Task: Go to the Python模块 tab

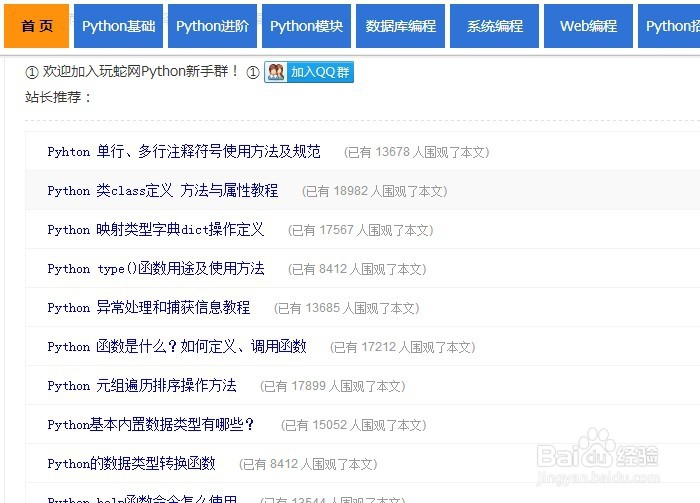Action: click(306, 26)
